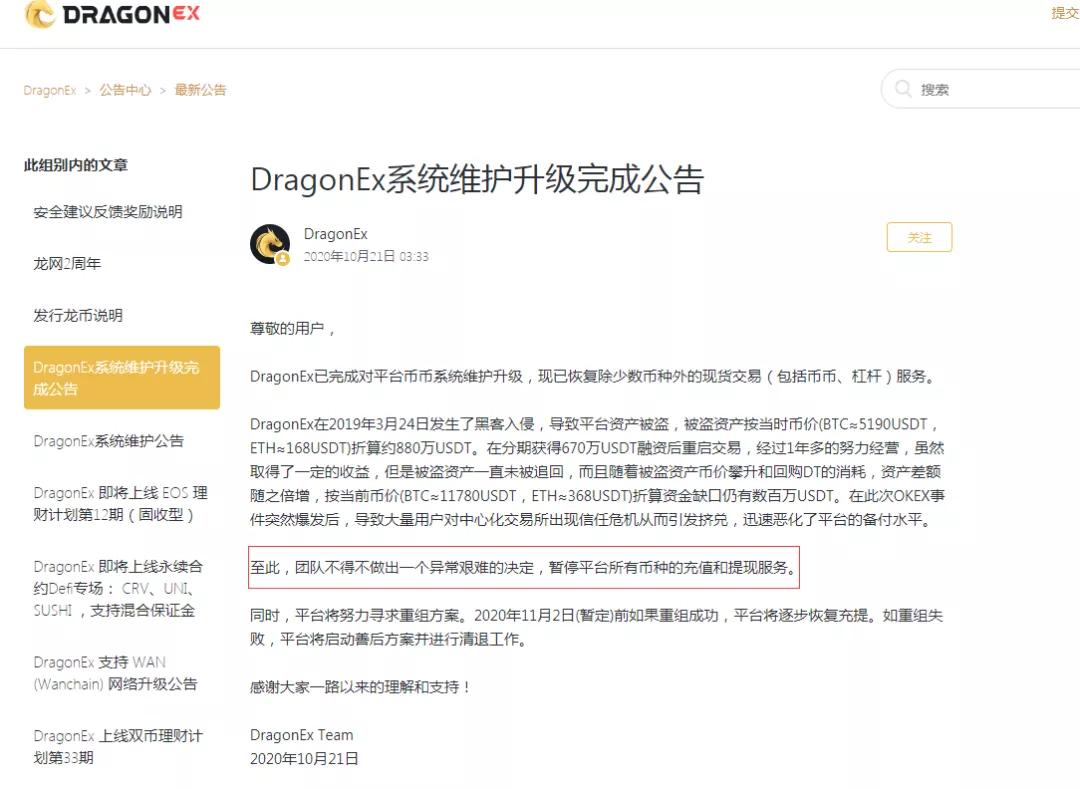Click the DragonEx author name
The width and height of the screenshot is (1080, 789).
[x=335, y=234]
